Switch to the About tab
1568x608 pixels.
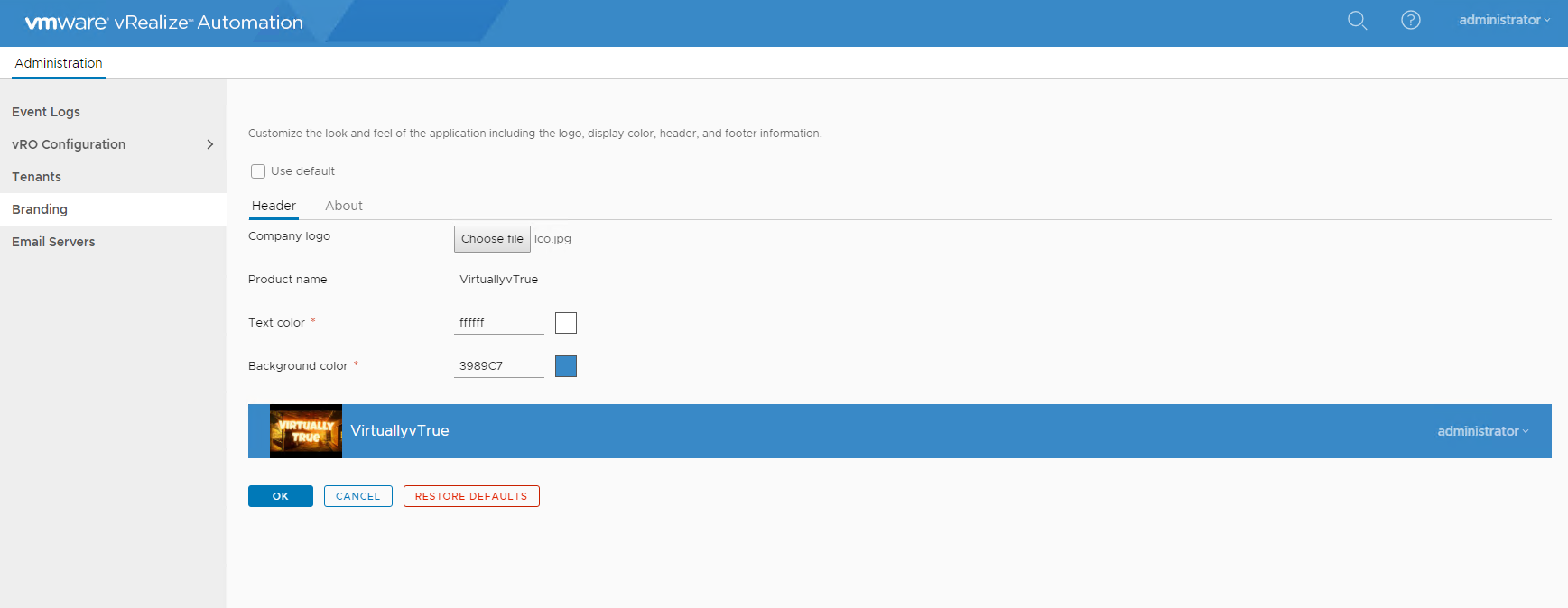coord(344,206)
